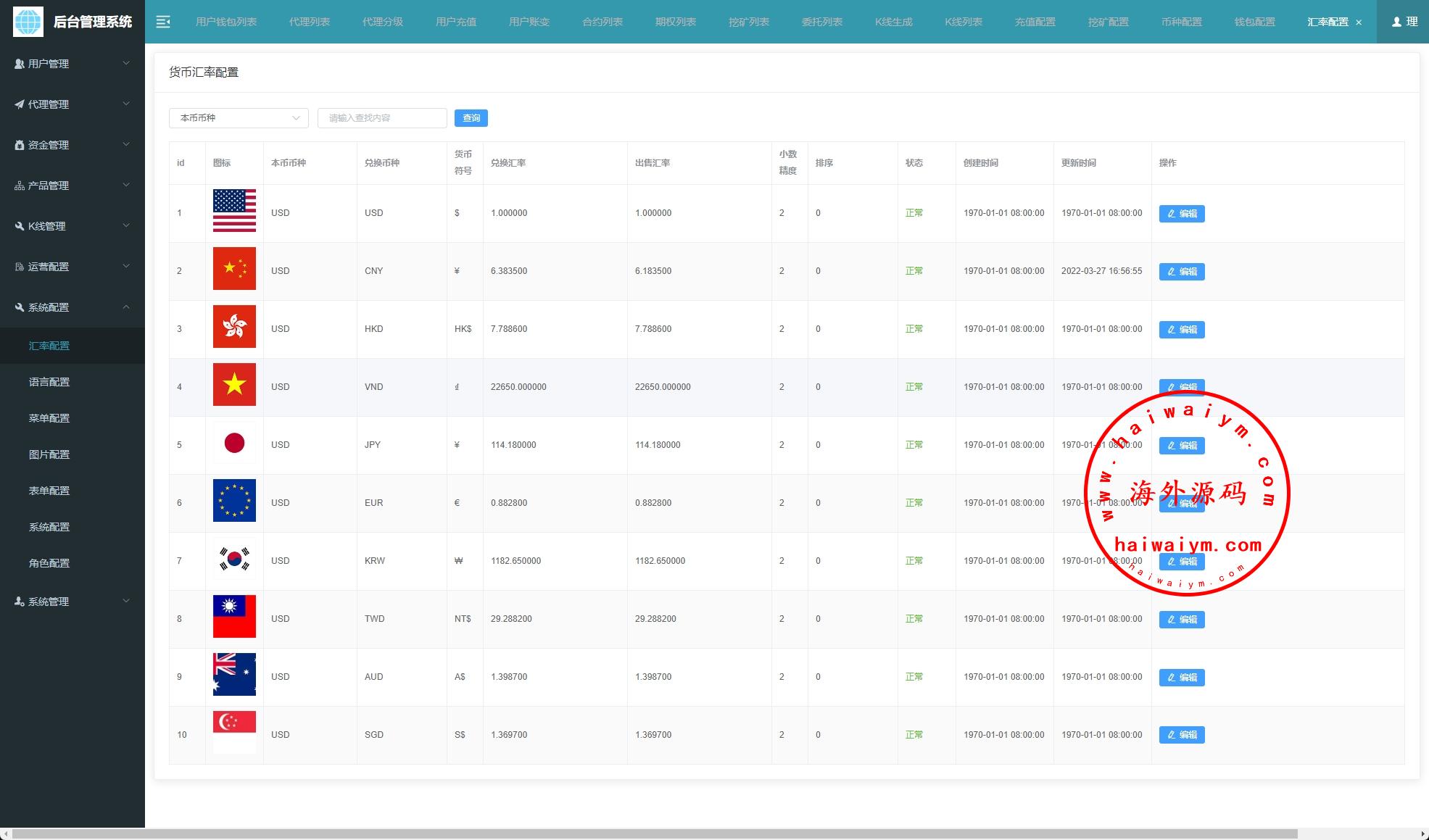Click the Japan flag icon in JPY row
Image resolution: width=1429 pixels, height=840 pixels.
(234, 443)
